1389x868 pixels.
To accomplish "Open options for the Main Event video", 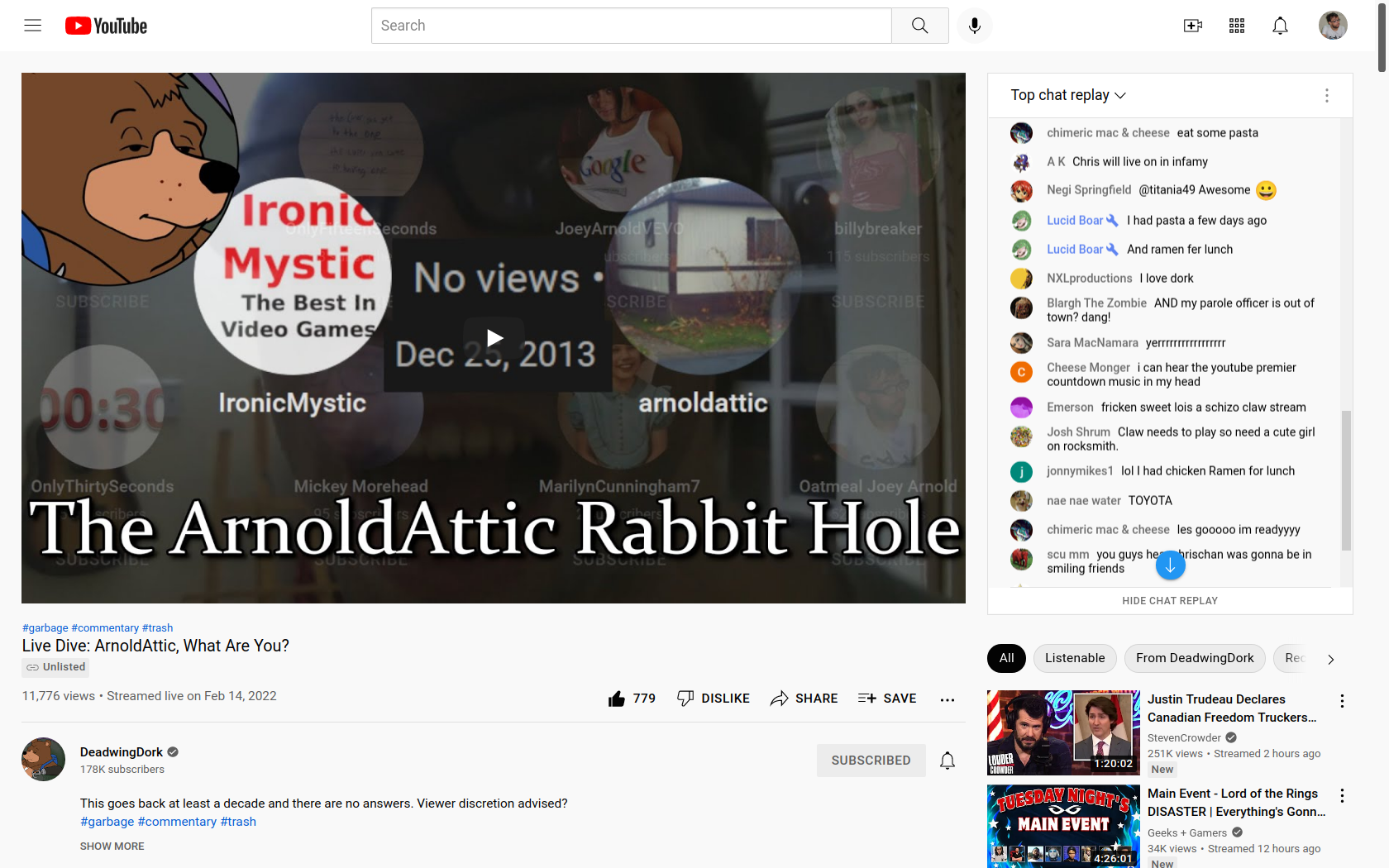I will point(1342,795).
